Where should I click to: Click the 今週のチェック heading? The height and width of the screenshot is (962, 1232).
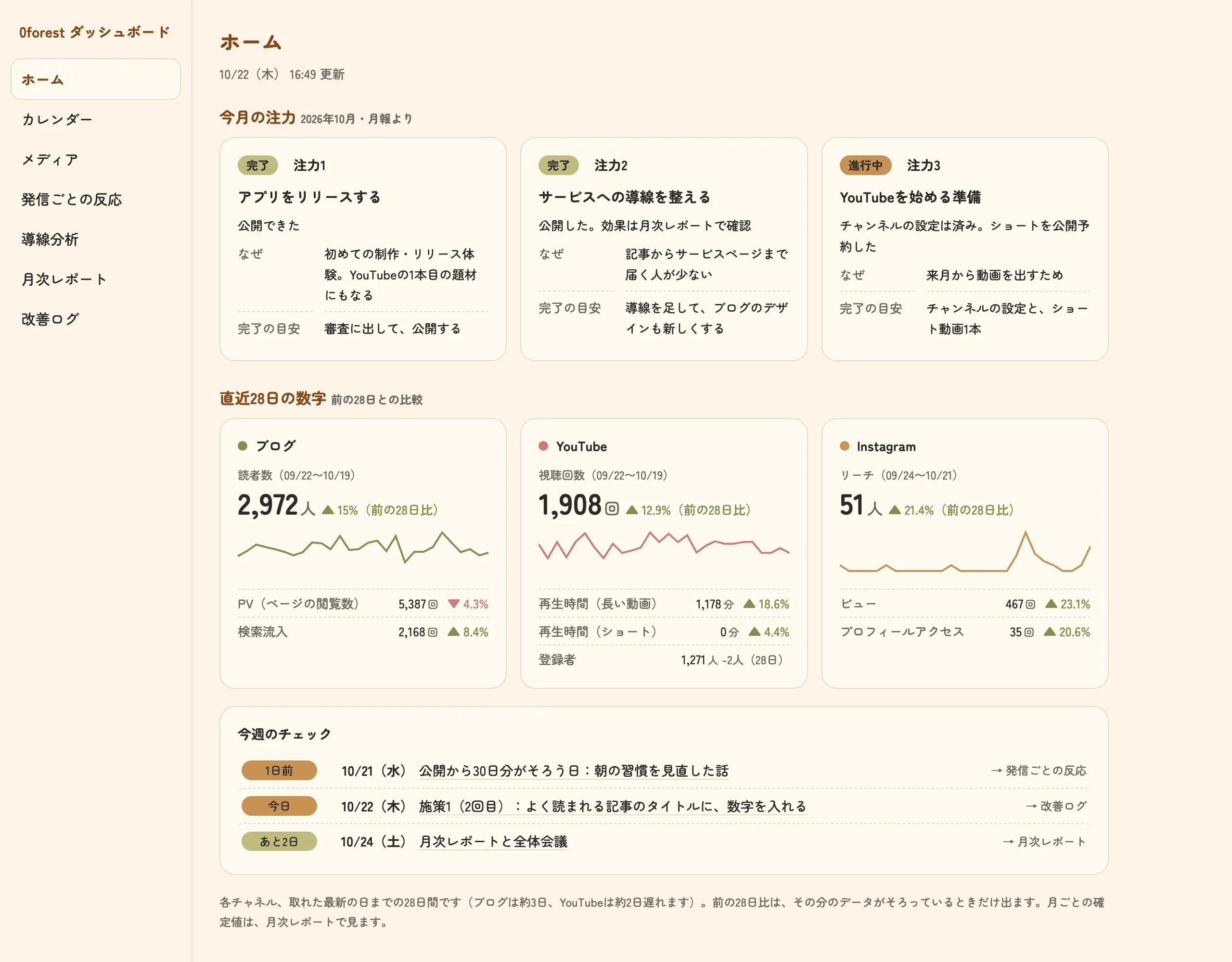284,734
